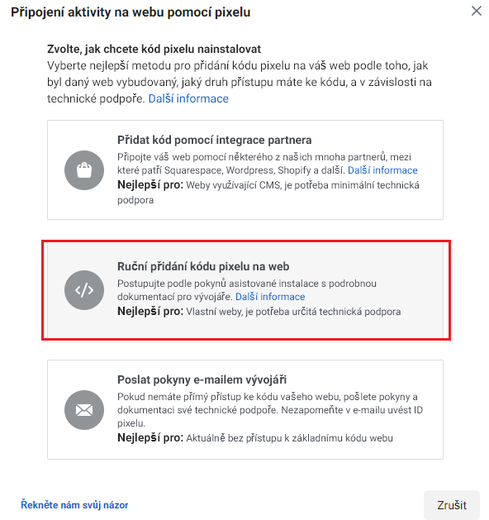Click the asistované instalace description text
489x520 pixels.
tap(247, 290)
